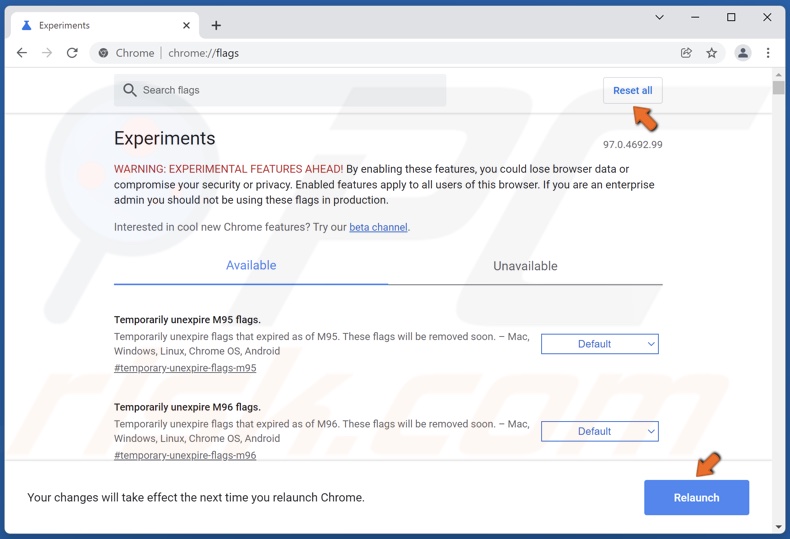This screenshot has width=790, height=539.
Task: Click the scrollbar up arrow
Action: (x=778, y=75)
